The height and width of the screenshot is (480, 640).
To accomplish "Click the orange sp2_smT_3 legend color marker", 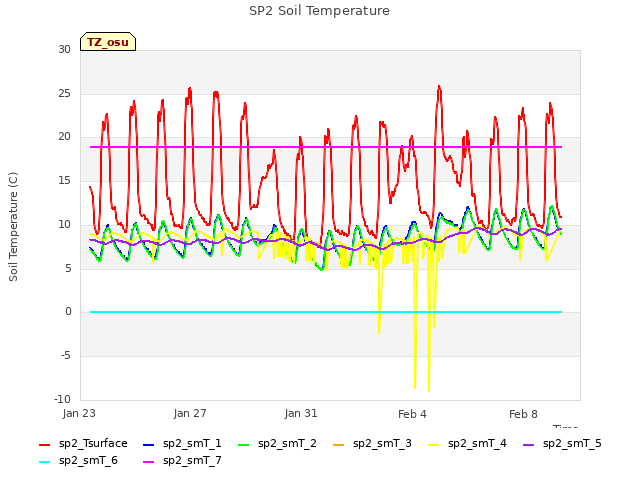I will pos(339,444).
